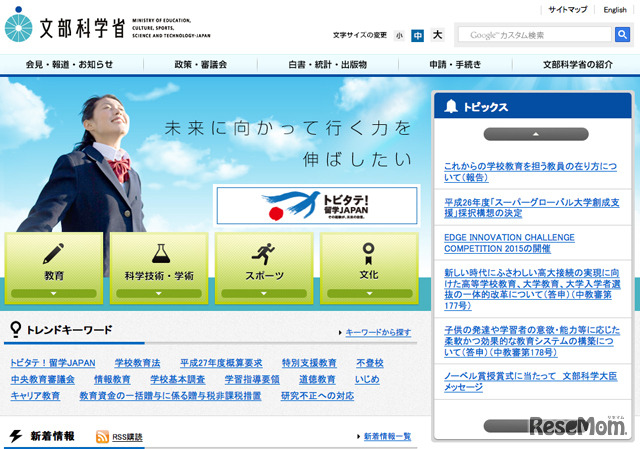Screen dimensions: 640x449
Task: Click keyword 研究不正への対応
Action: click(x=318, y=396)
